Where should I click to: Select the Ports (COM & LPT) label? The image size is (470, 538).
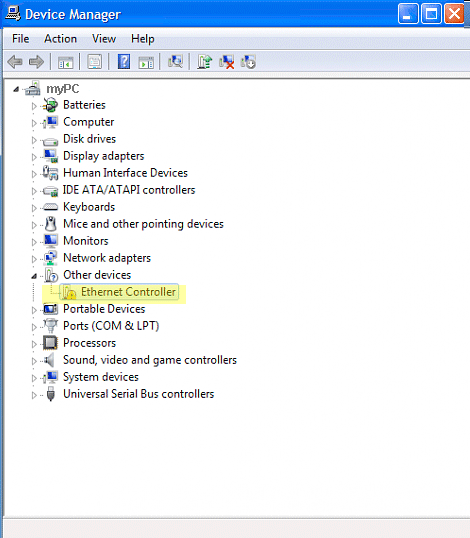111,326
